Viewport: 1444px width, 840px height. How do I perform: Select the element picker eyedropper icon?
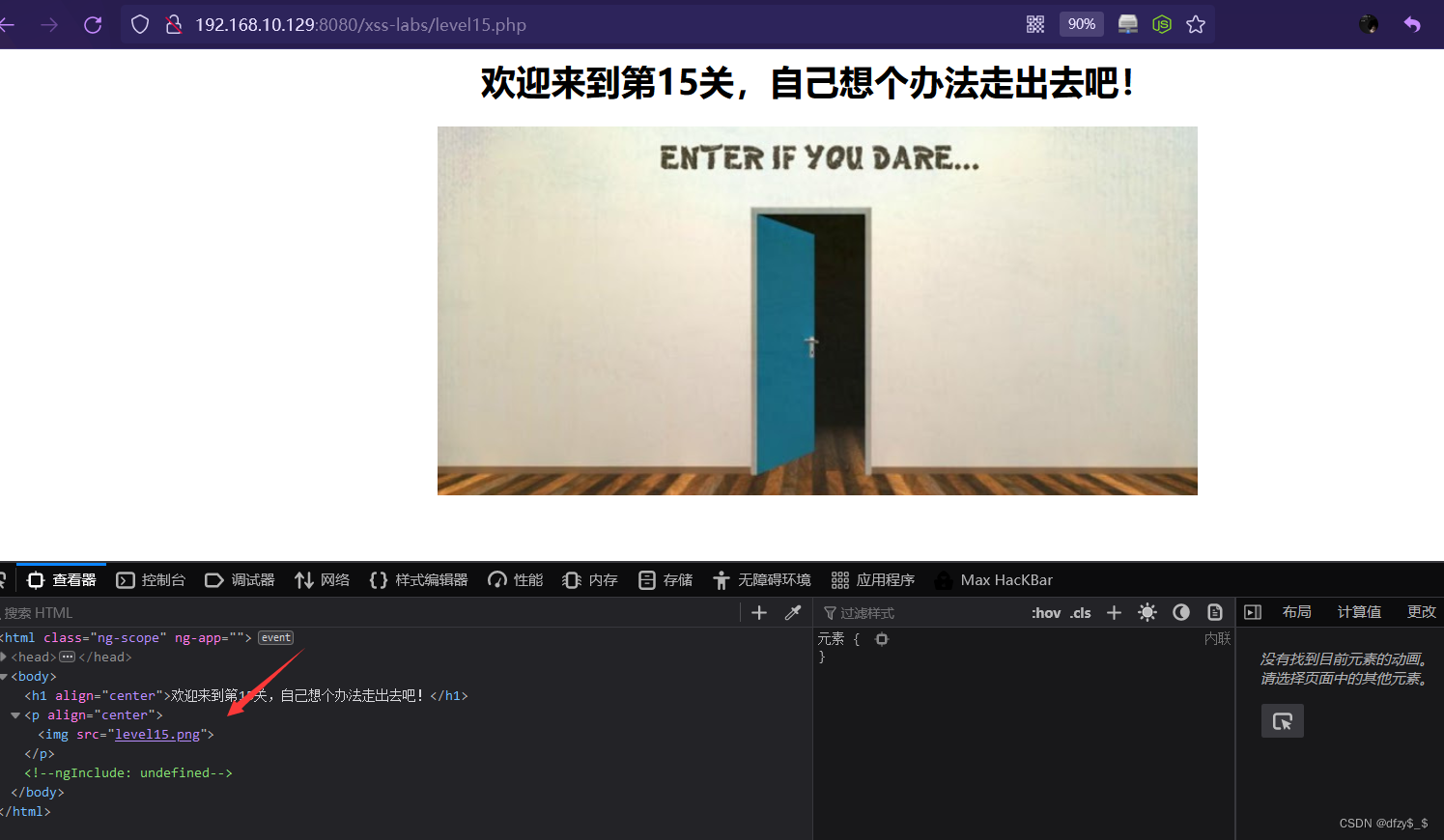(794, 612)
